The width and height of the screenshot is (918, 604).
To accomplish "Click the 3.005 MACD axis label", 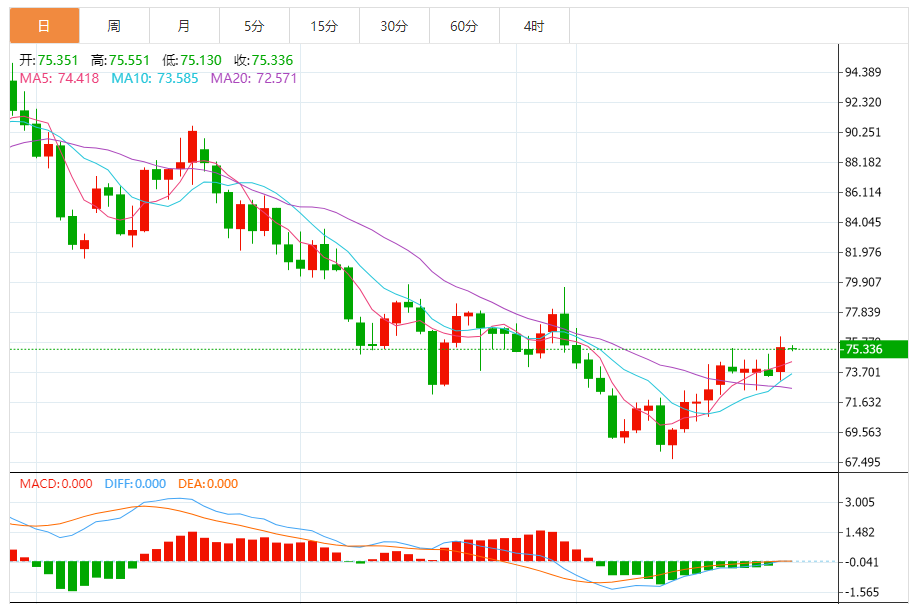I will point(860,502).
